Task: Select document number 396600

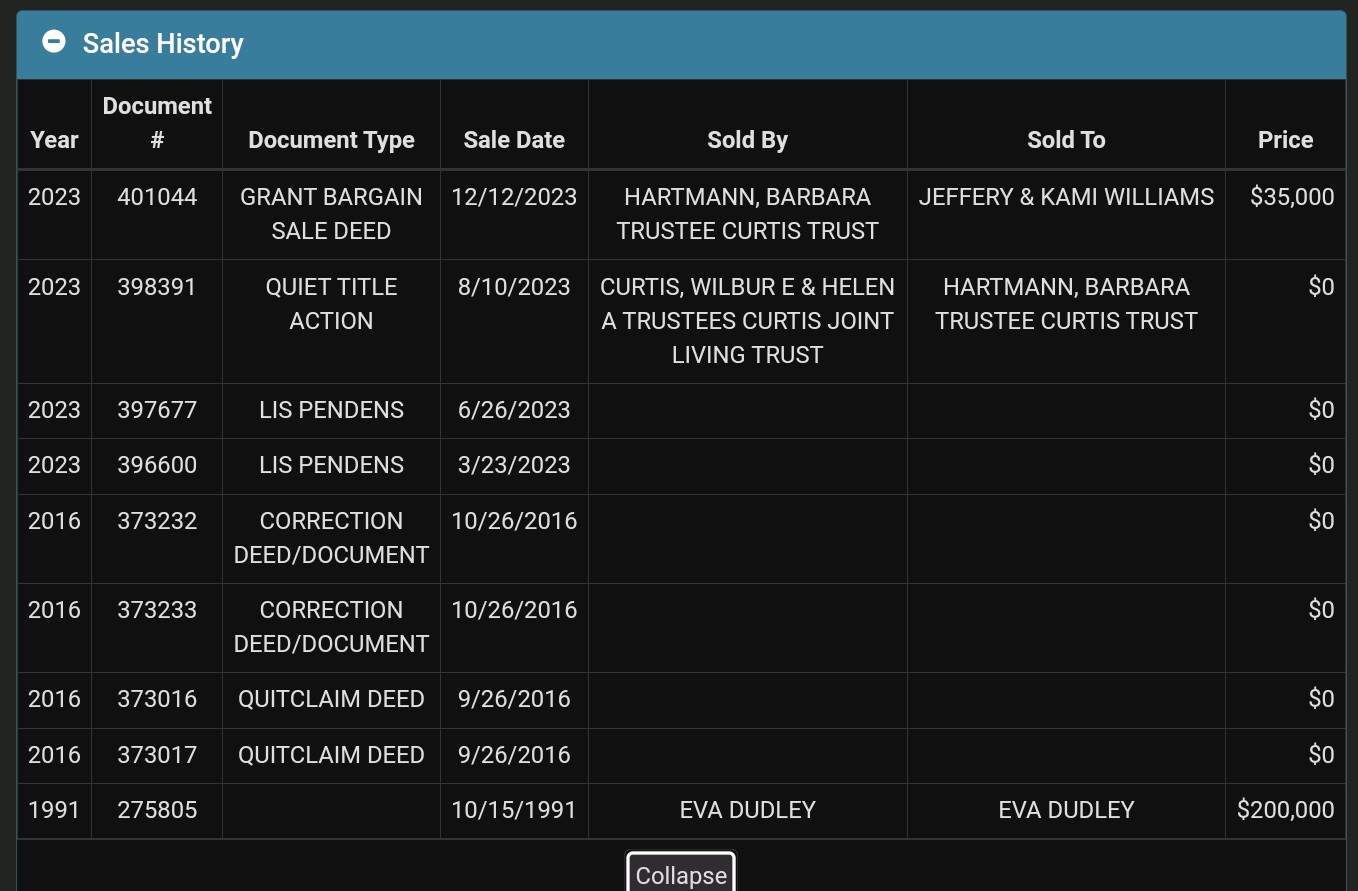Action: coord(157,465)
